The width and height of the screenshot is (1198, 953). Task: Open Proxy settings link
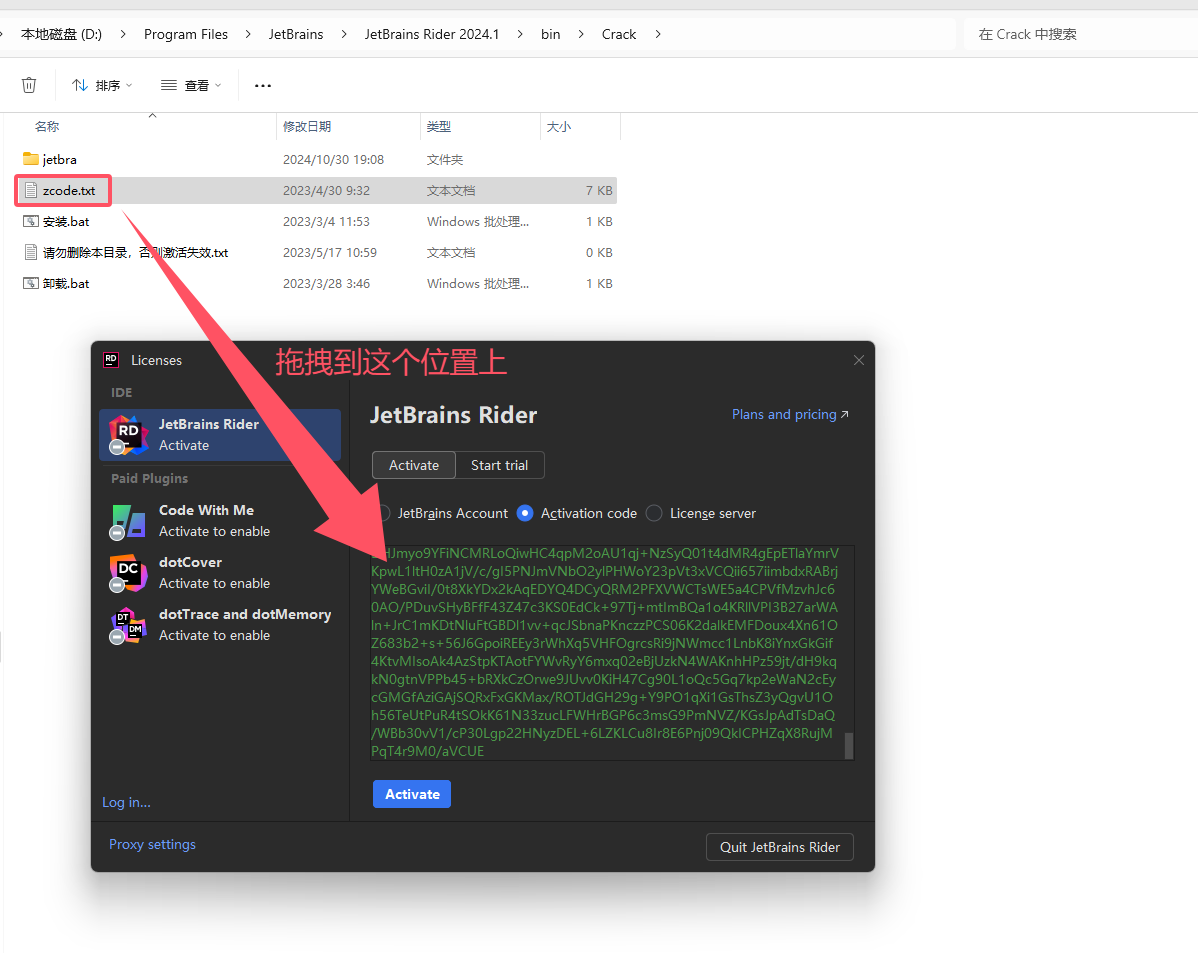(x=152, y=844)
